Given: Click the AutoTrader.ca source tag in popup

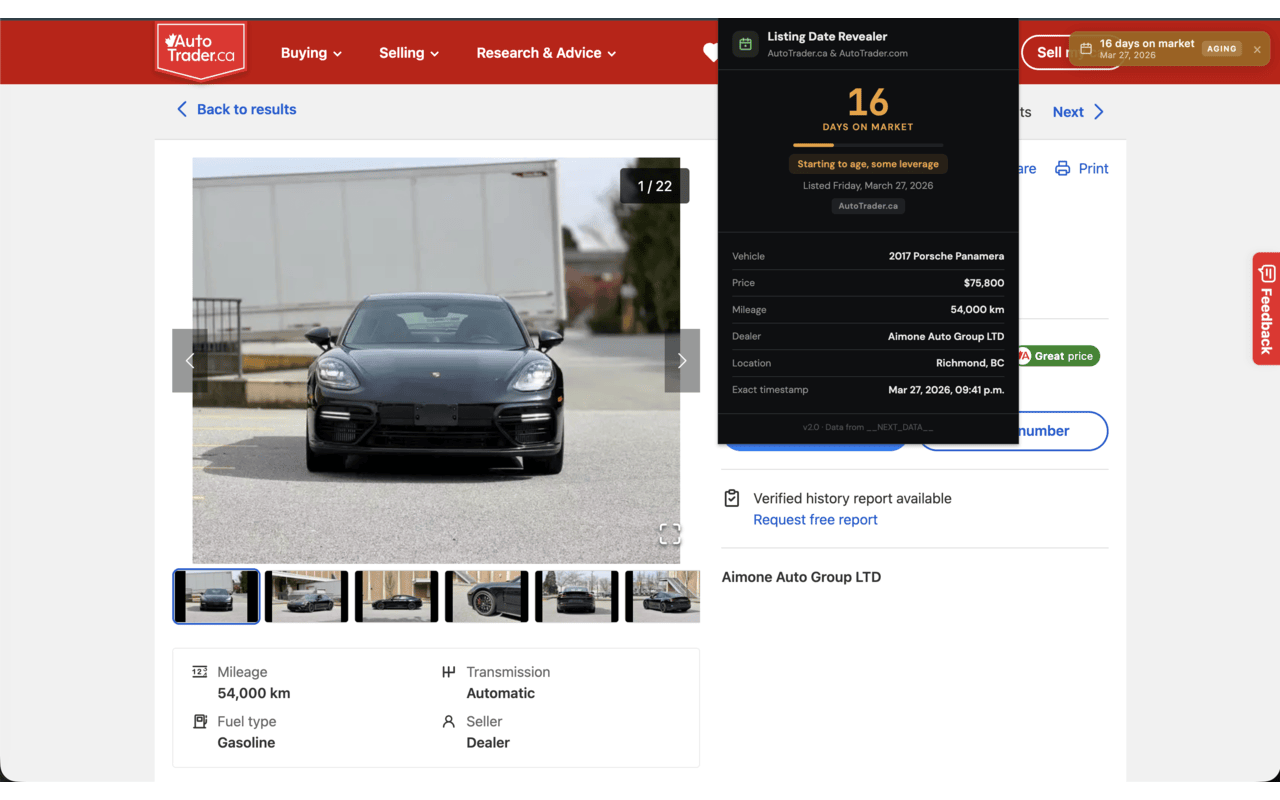Looking at the screenshot, I should click(868, 206).
